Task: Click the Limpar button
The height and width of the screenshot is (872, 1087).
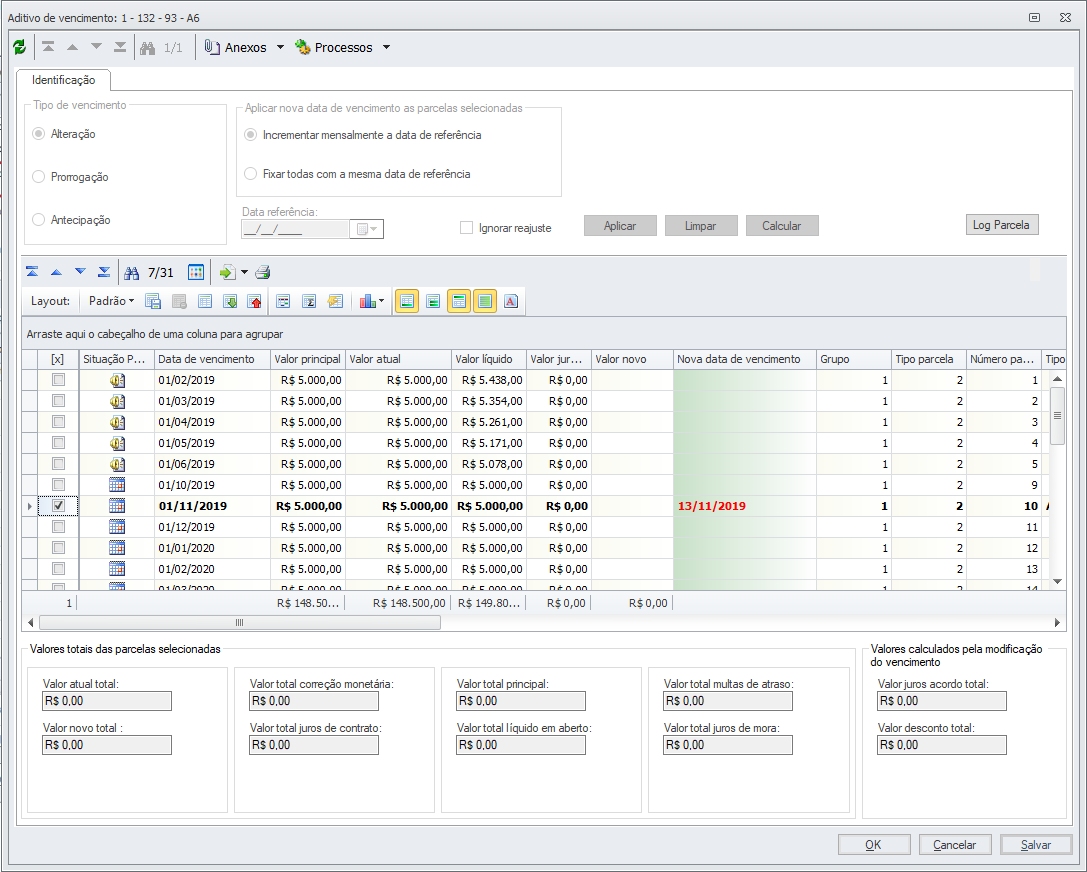Action: point(701,225)
